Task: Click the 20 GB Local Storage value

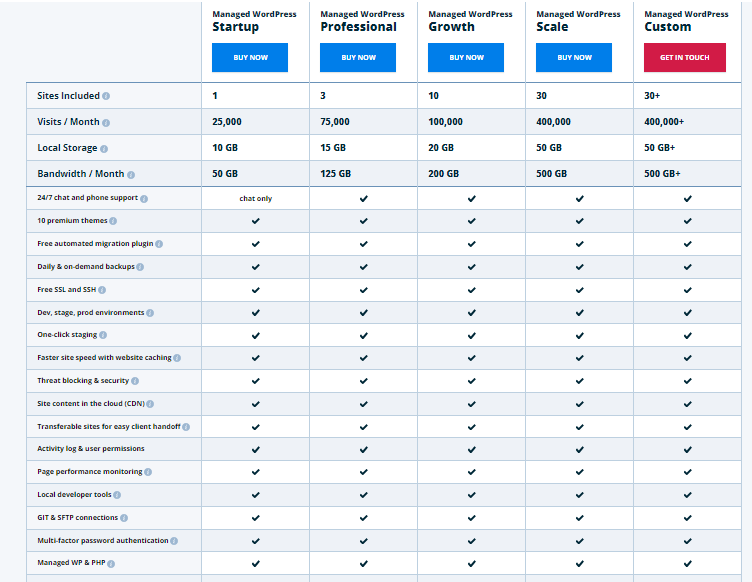Action: pos(441,148)
